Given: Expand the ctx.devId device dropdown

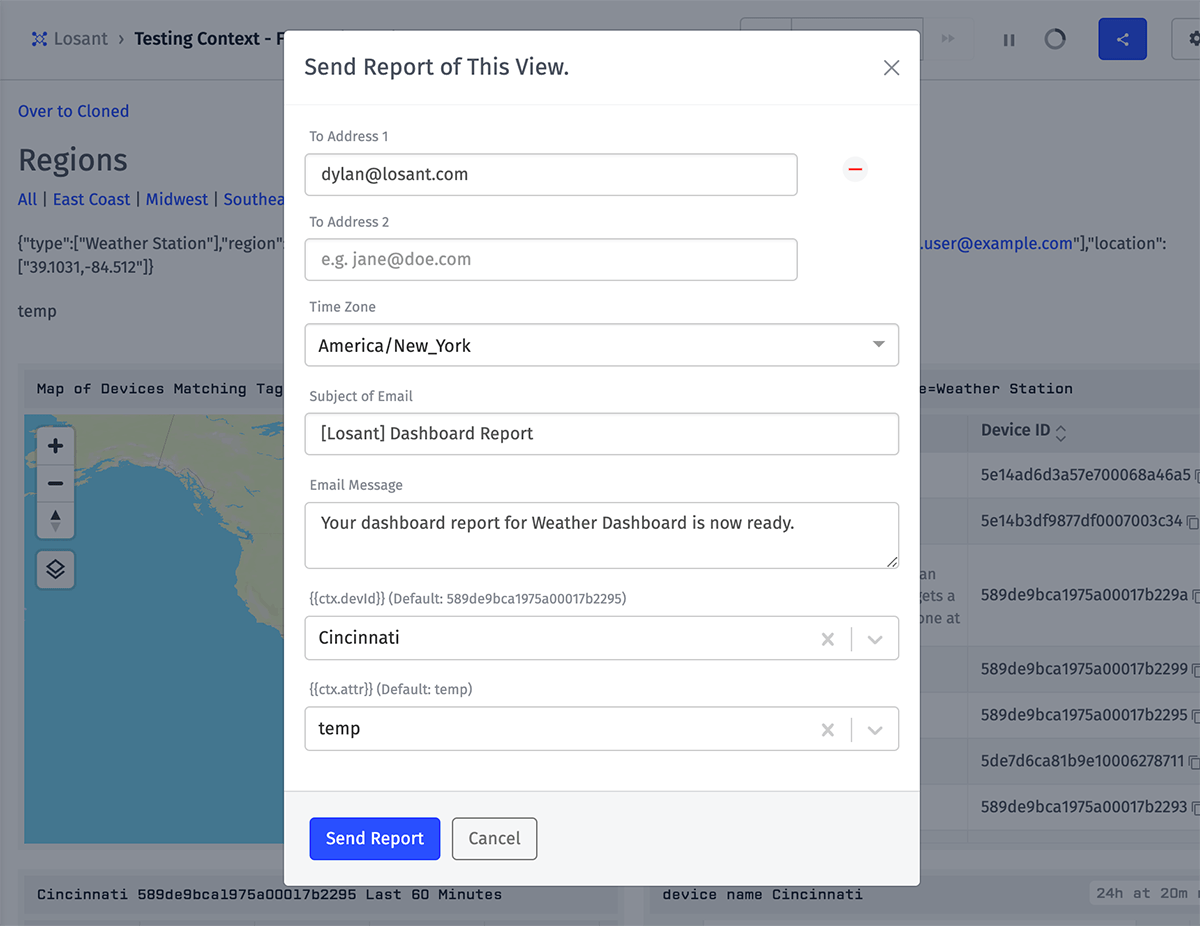Looking at the screenshot, I should 874,638.
